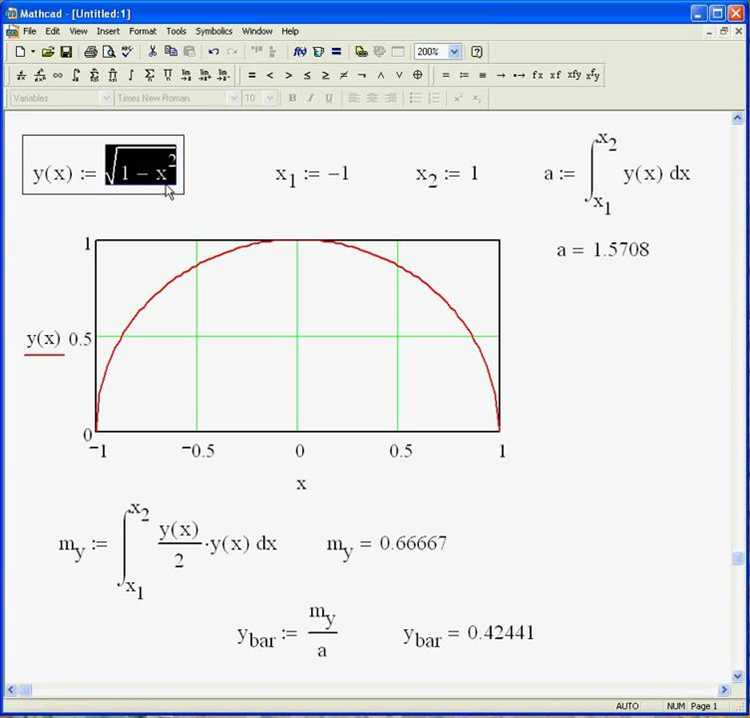Click the highlighted square root expression

click(x=141, y=165)
